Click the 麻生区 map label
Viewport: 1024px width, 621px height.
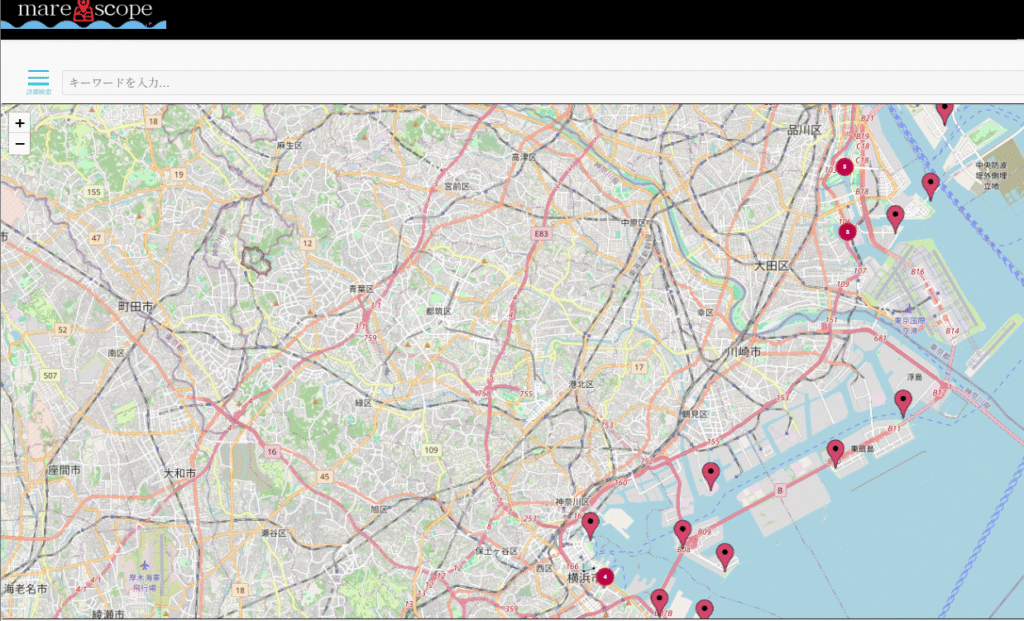pyautogui.click(x=289, y=146)
